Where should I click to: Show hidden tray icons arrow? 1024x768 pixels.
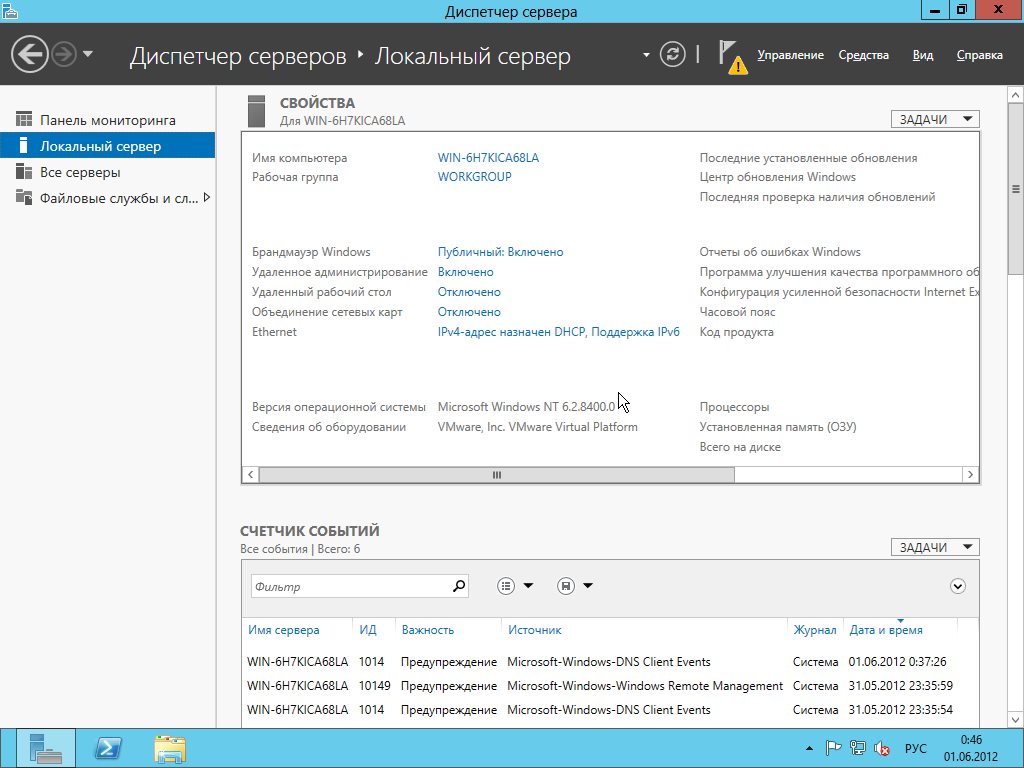tap(809, 748)
